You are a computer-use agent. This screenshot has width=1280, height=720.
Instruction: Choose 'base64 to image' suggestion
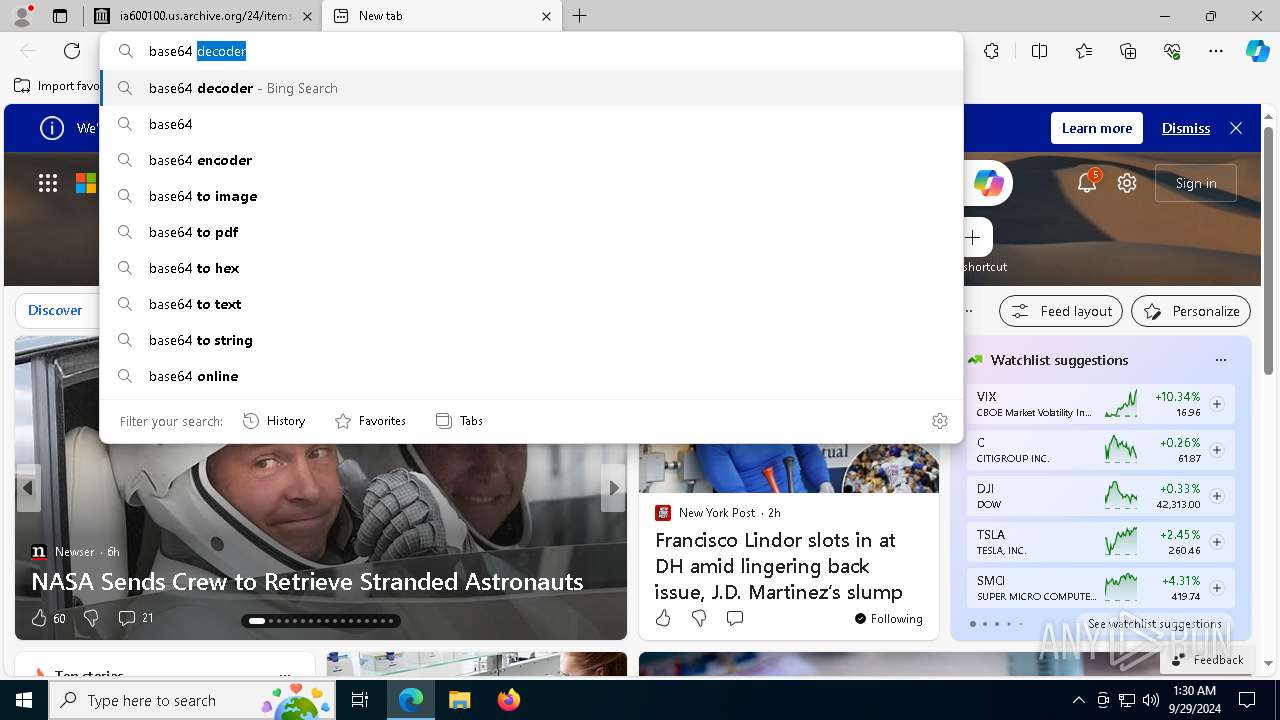tap(531, 196)
